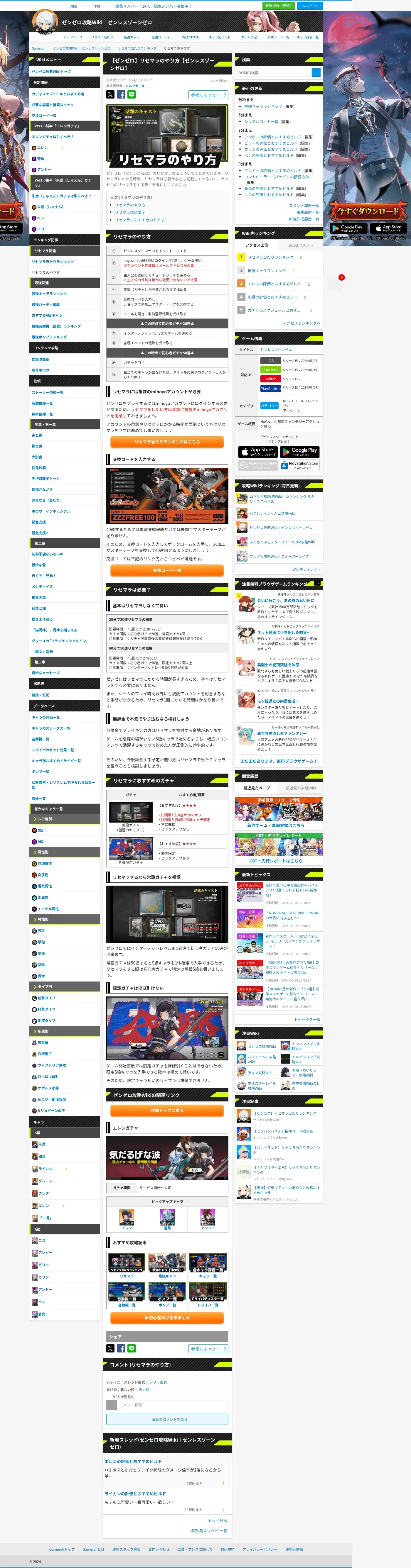The height and width of the screenshot is (1568, 411).
Task: Expand レア度別 sidebar section
Action: pos(65,819)
